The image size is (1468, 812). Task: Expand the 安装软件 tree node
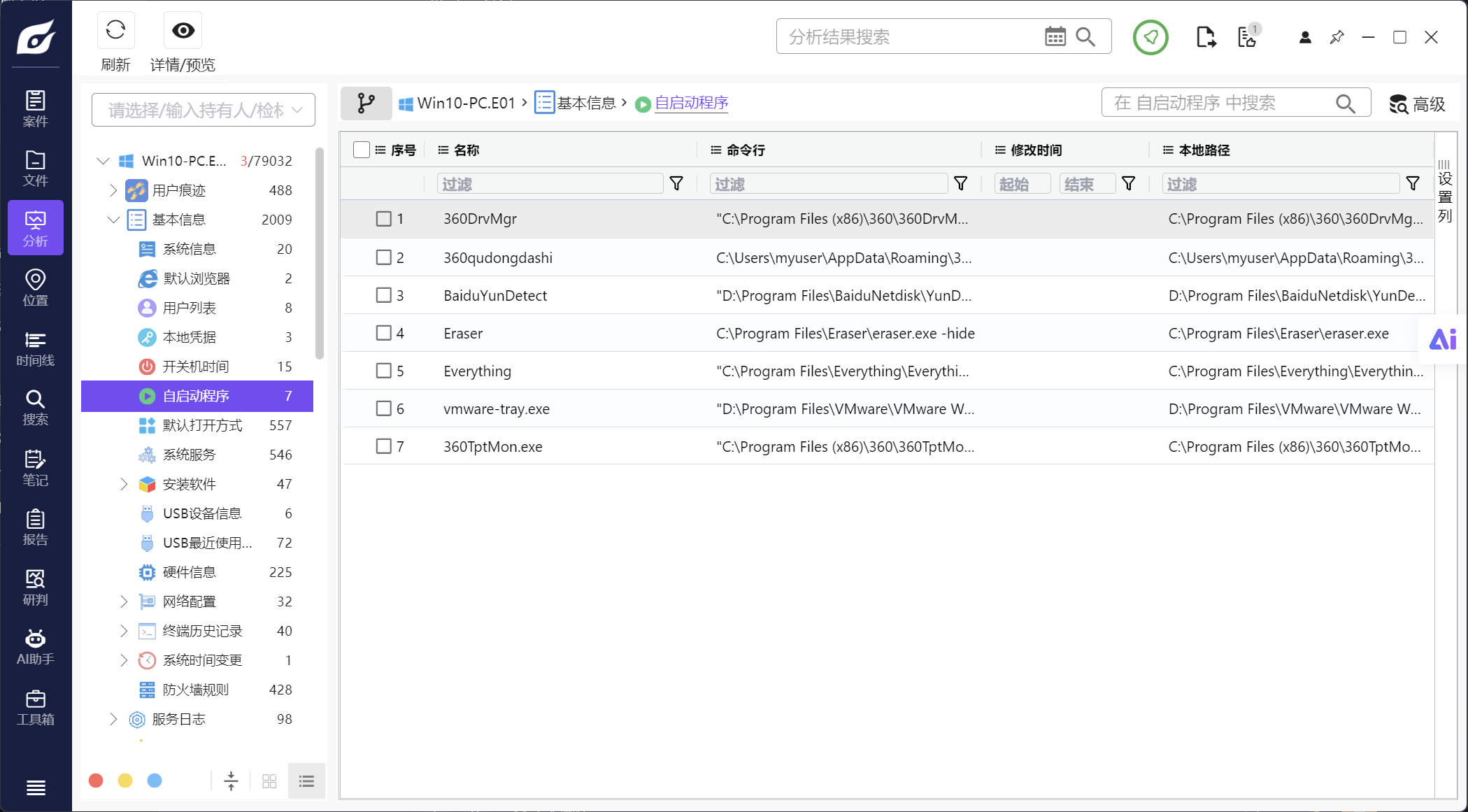click(124, 484)
